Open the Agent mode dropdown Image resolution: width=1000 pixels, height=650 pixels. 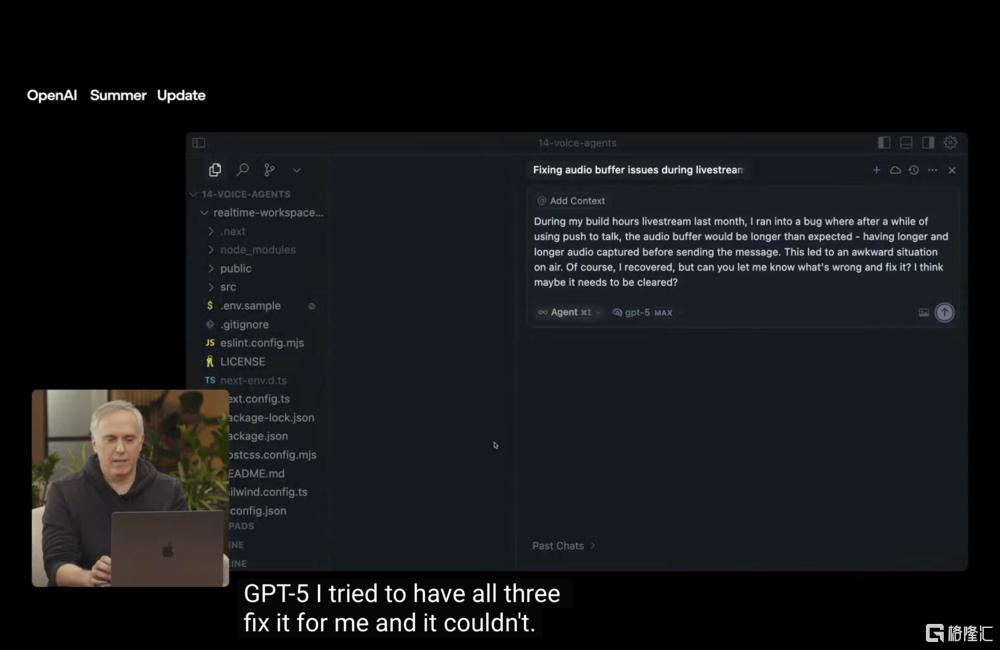tap(569, 313)
